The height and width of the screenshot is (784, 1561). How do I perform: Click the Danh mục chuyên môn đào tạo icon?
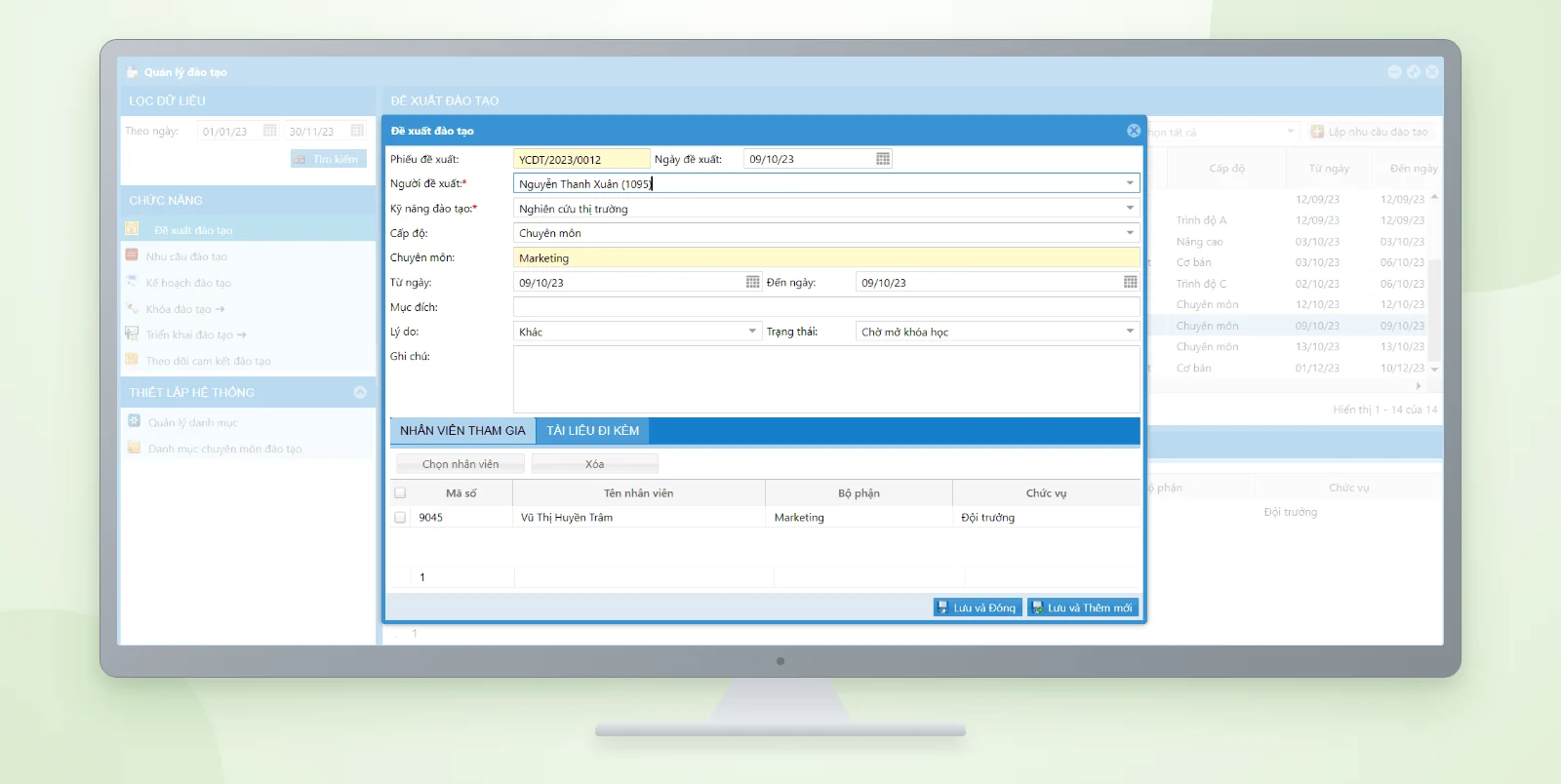pyautogui.click(x=135, y=448)
